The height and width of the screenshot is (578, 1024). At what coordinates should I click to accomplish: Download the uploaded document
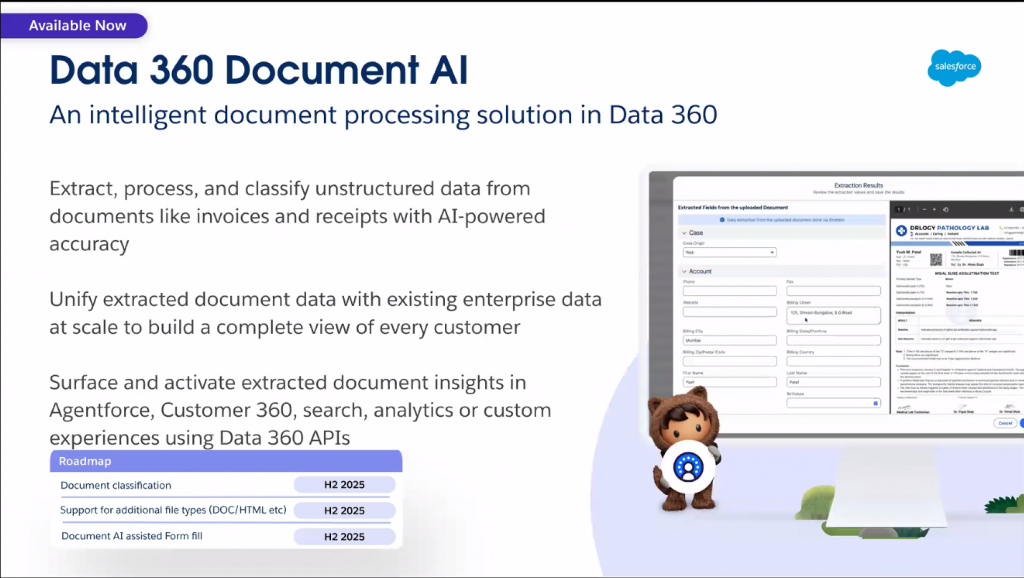coord(1011,209)
